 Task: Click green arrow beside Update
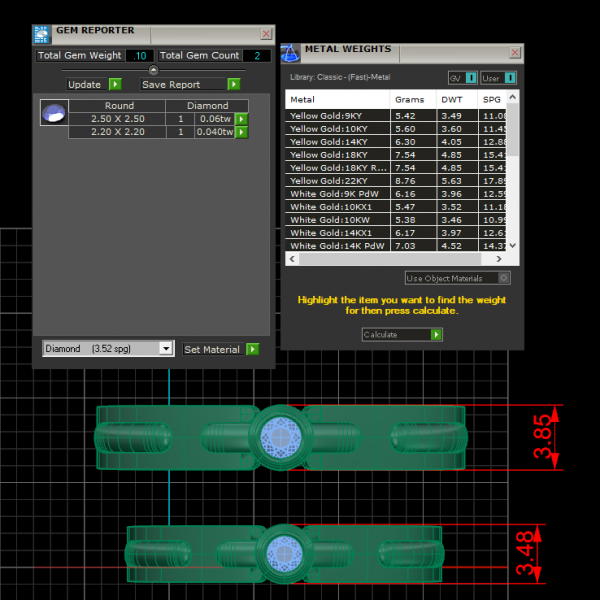115,85
